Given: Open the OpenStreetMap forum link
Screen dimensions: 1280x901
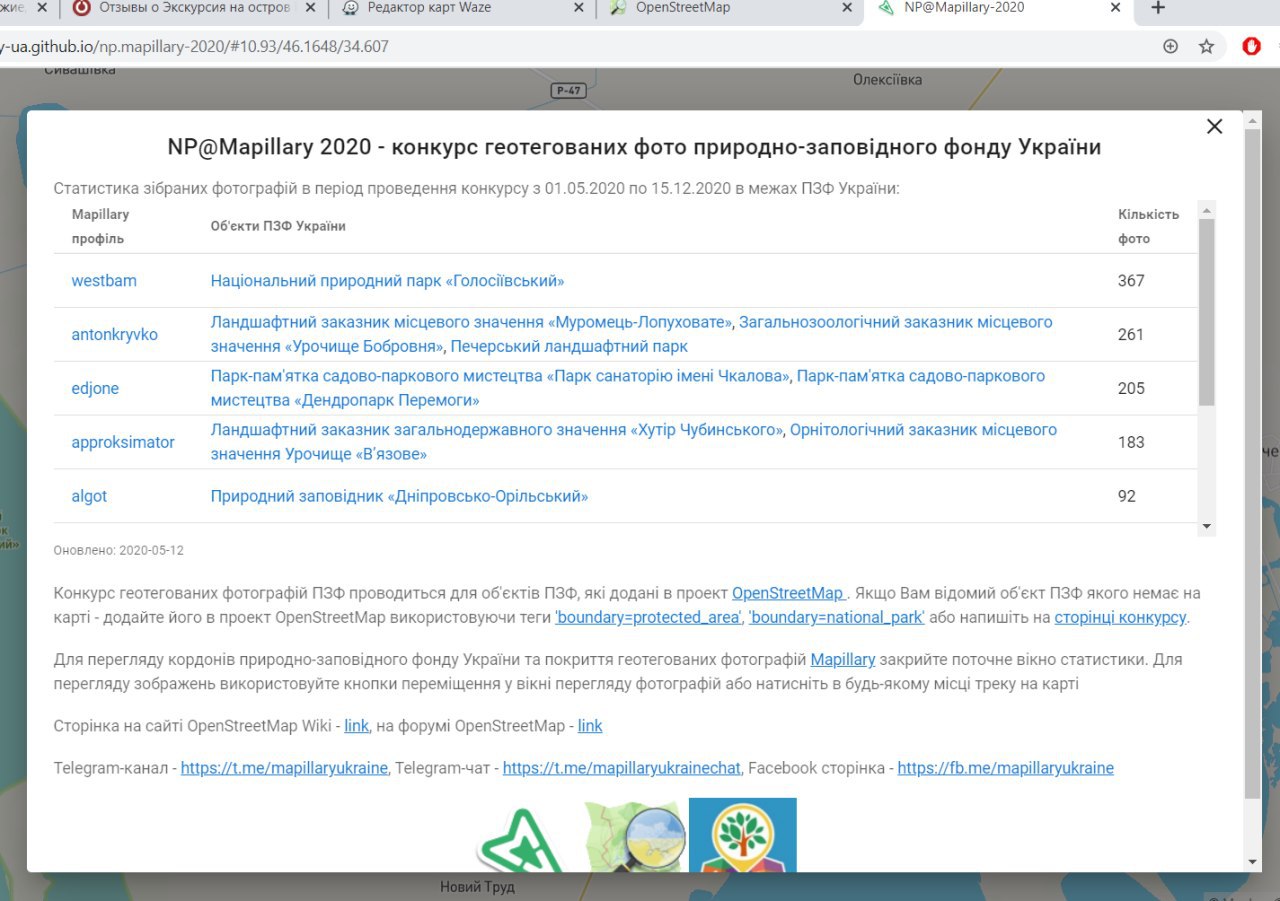Looking at the screenshot, I should tap(590, 726).
